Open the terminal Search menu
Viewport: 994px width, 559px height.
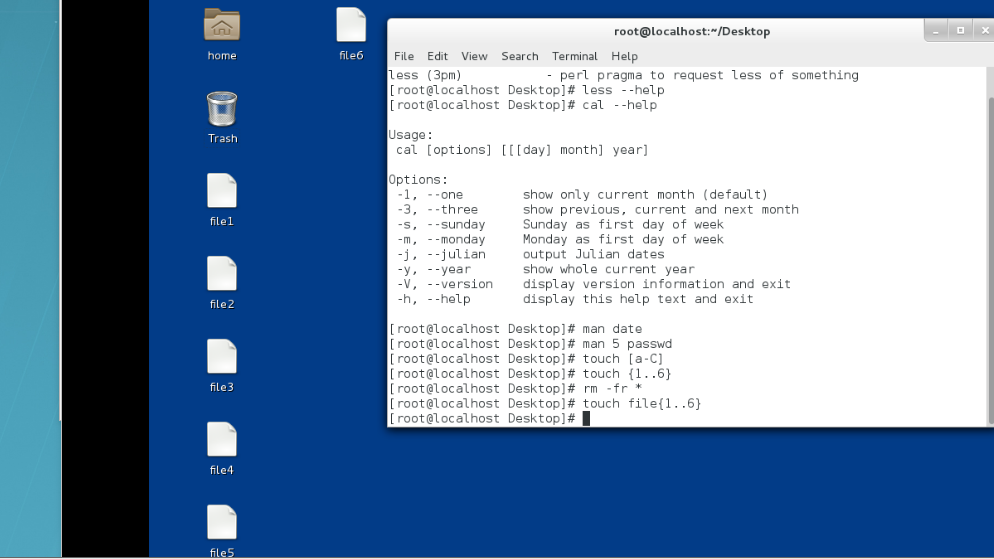click(520, 56)
